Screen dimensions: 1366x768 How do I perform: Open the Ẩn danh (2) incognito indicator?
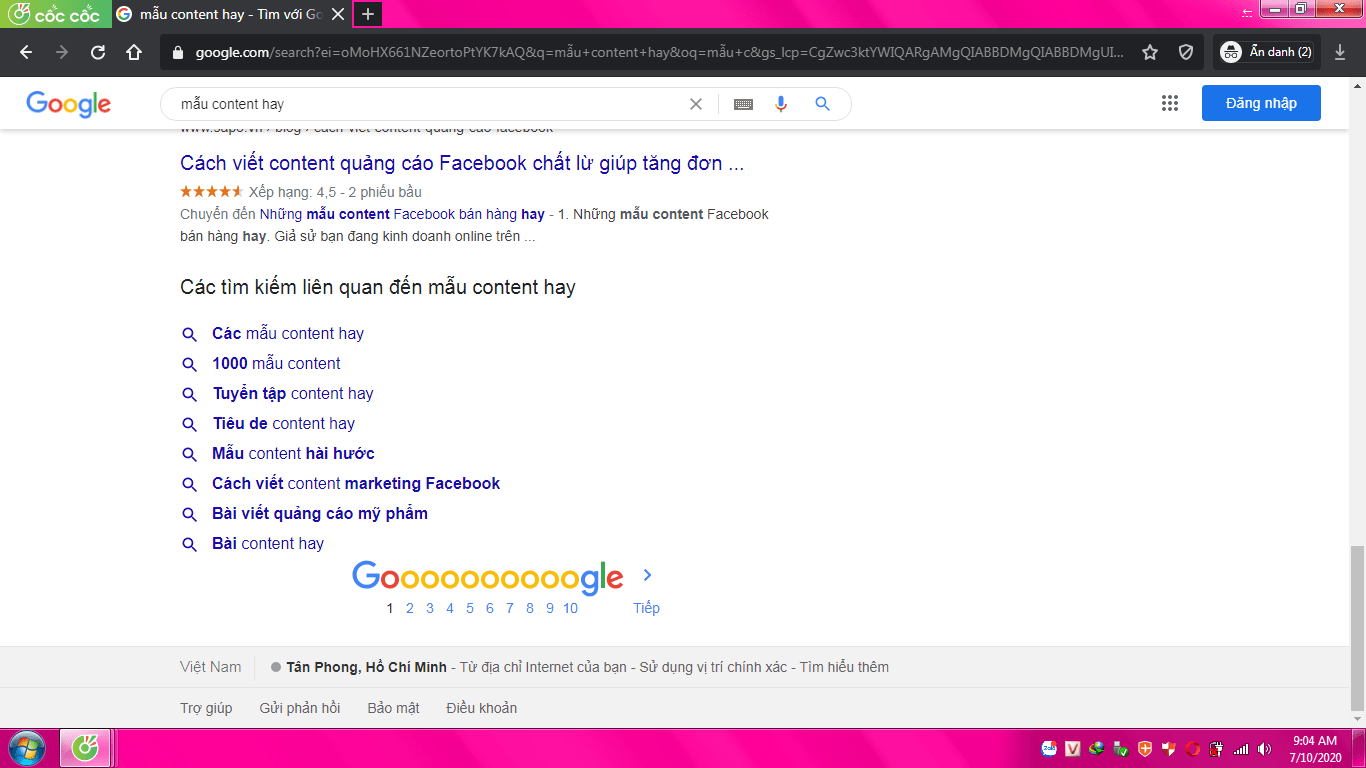pyautogui.click(x=1267, y=52)
